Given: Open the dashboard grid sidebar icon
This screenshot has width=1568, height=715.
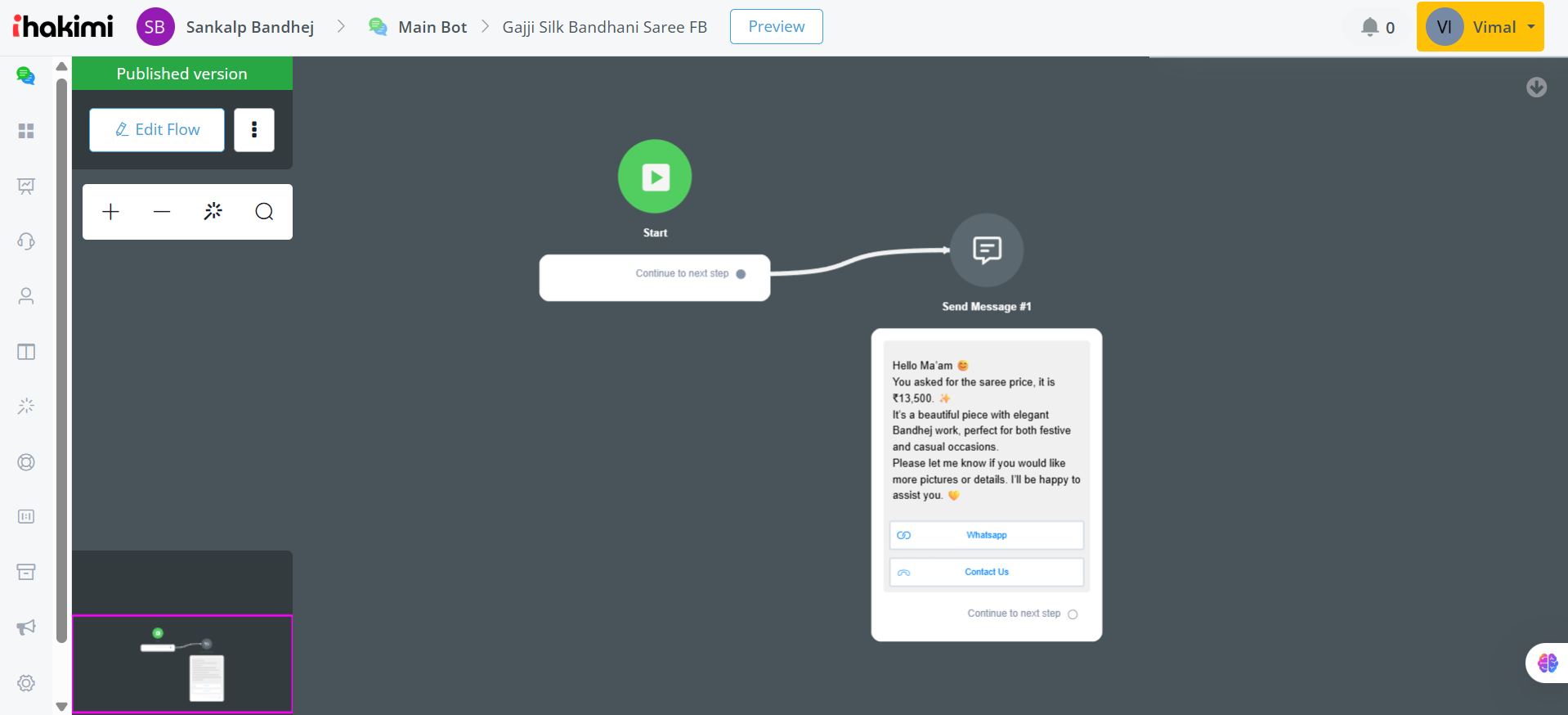Looking at the screenshot, I should (26, 131).
